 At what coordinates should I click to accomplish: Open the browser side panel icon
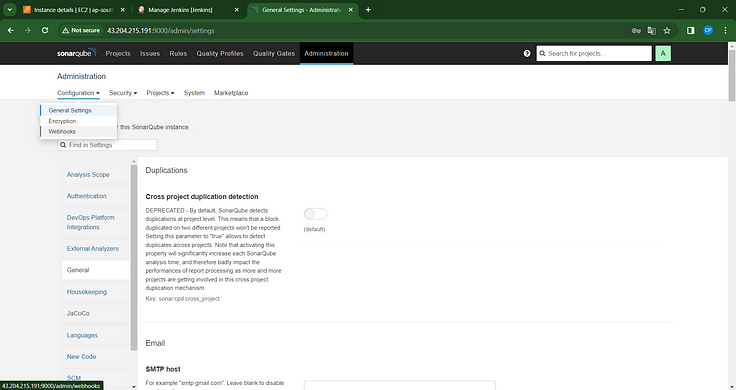pyautogui.click(x=690, y=31)
